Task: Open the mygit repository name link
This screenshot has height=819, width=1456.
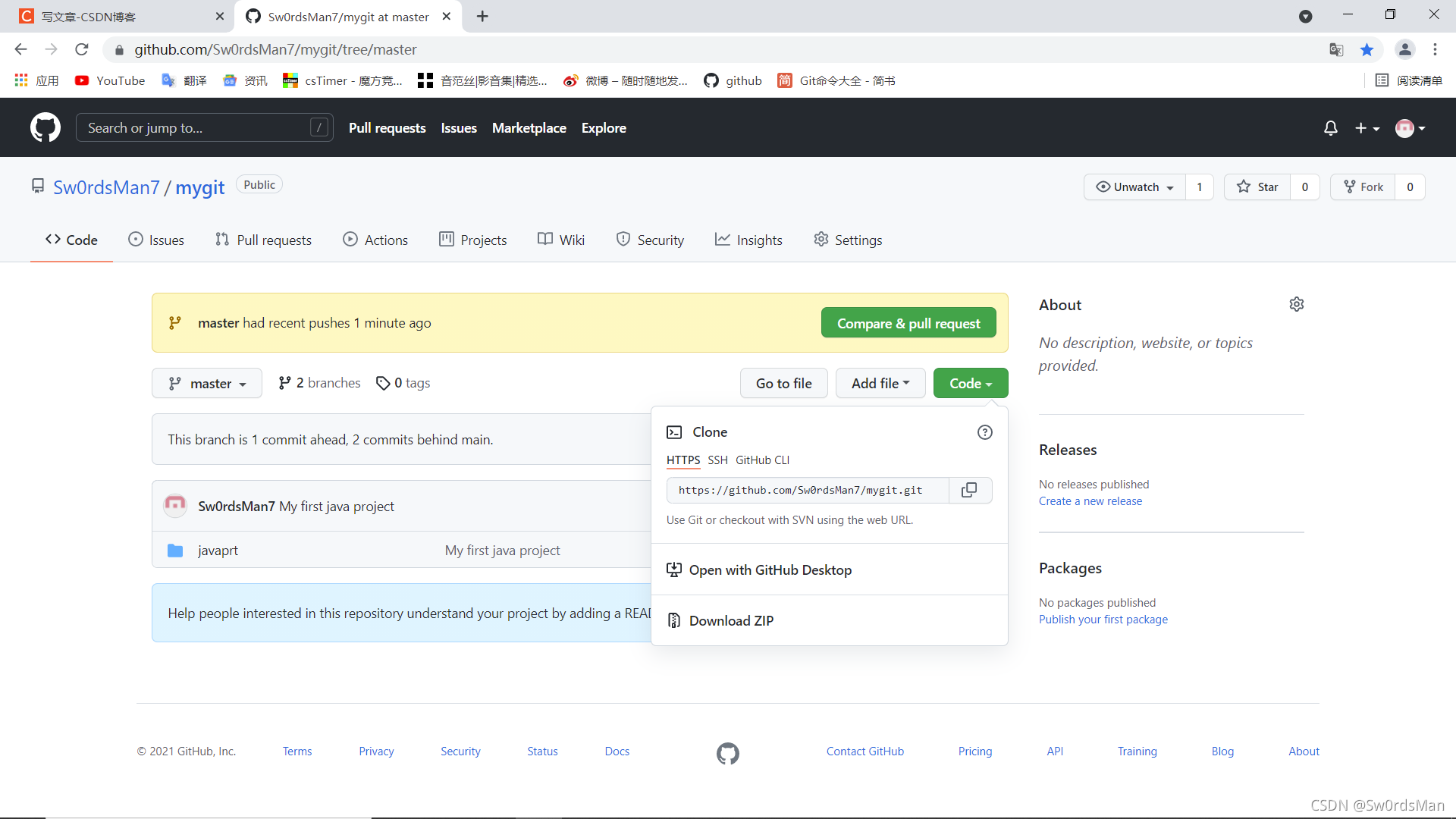Action: point(199,187)
